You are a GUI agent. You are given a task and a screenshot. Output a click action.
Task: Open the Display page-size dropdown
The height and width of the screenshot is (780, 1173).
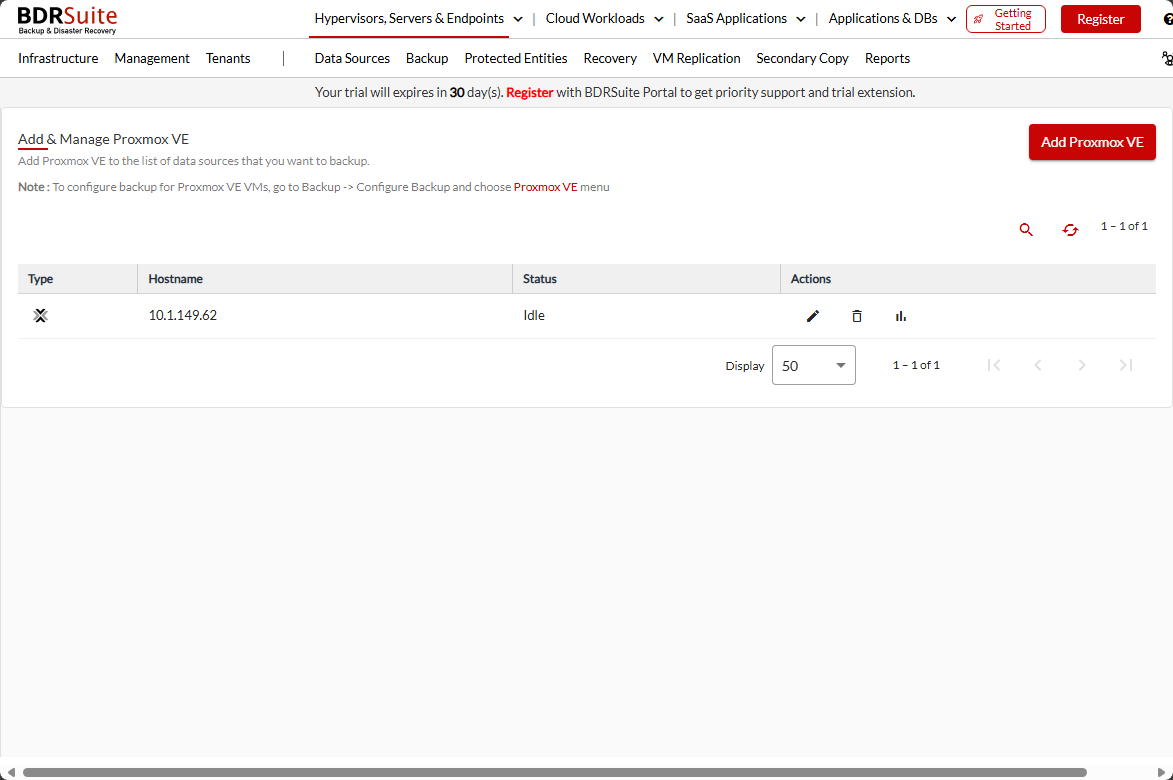point(813,365)
